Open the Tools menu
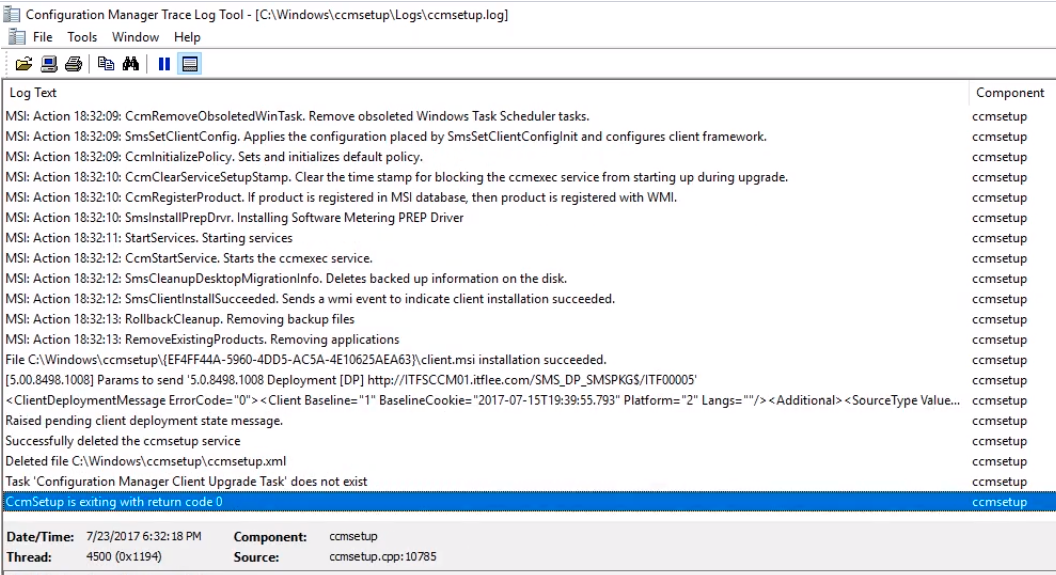The width and height of the screenshot is (1056, 575). point(82,37)
